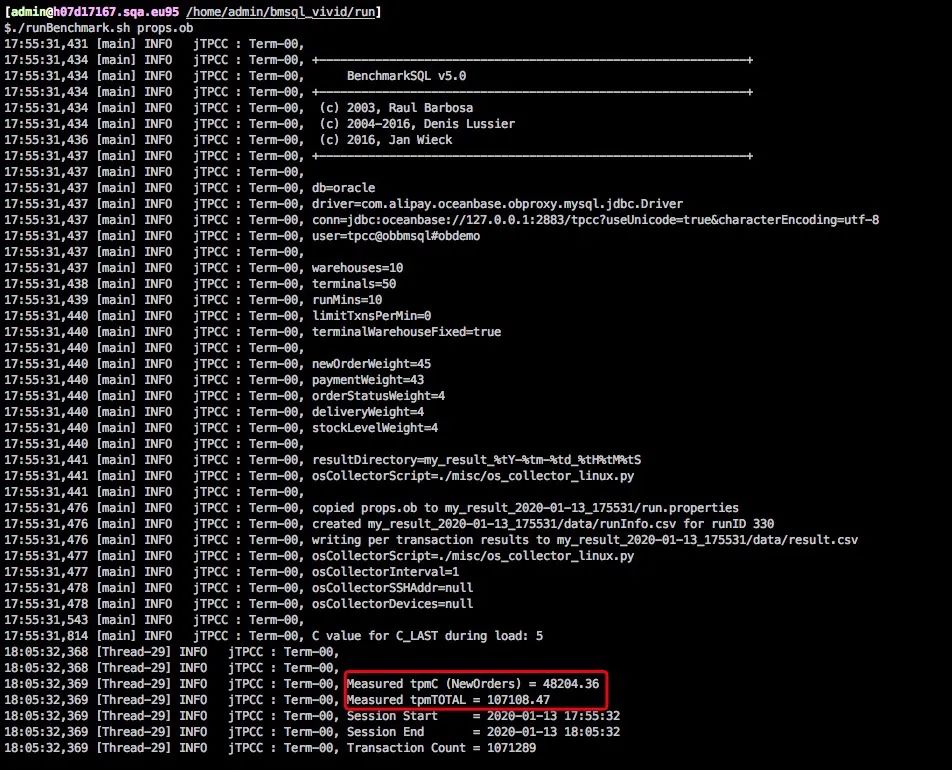Click the 'terminals=50' value
The height and width of the screenshot is (770, 952).
pyautogui.click(x=354, y=284)
